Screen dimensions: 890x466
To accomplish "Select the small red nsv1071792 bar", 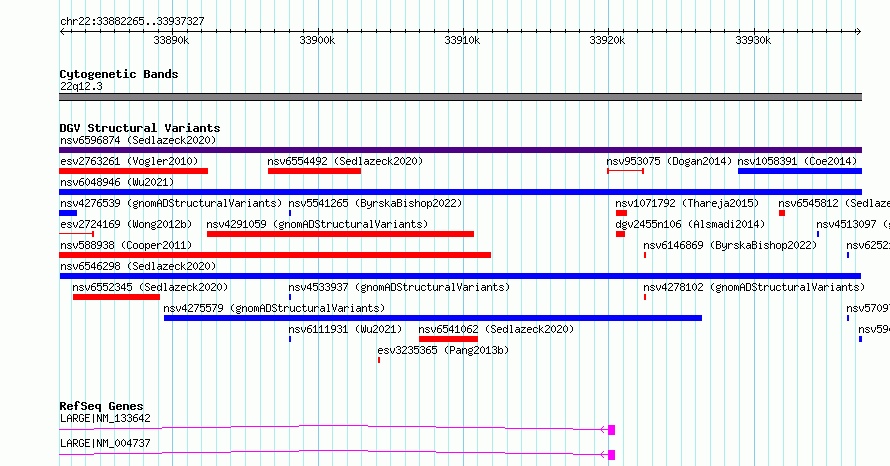I will coord(622,213).
